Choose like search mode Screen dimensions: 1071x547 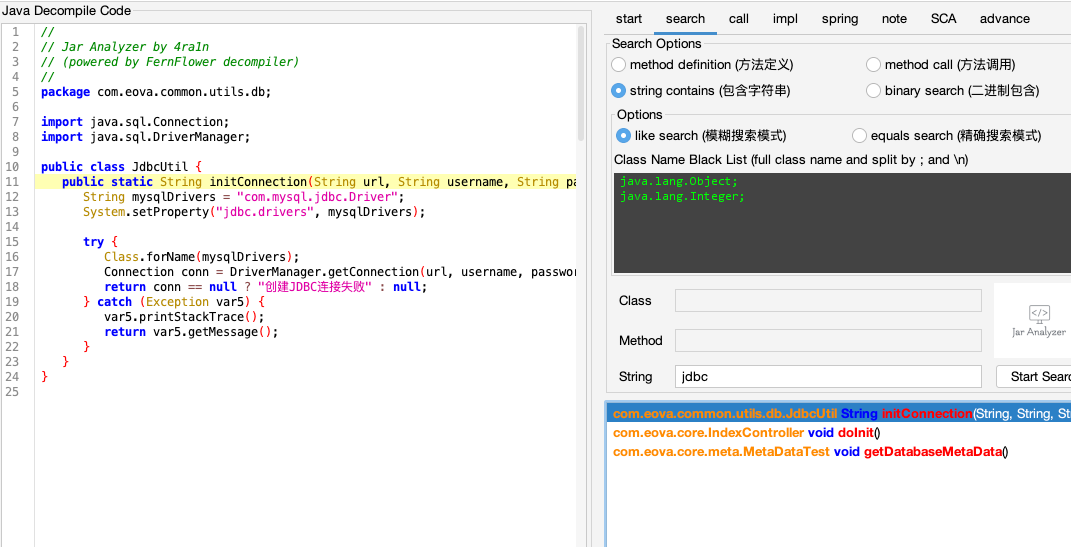(624, 136)
